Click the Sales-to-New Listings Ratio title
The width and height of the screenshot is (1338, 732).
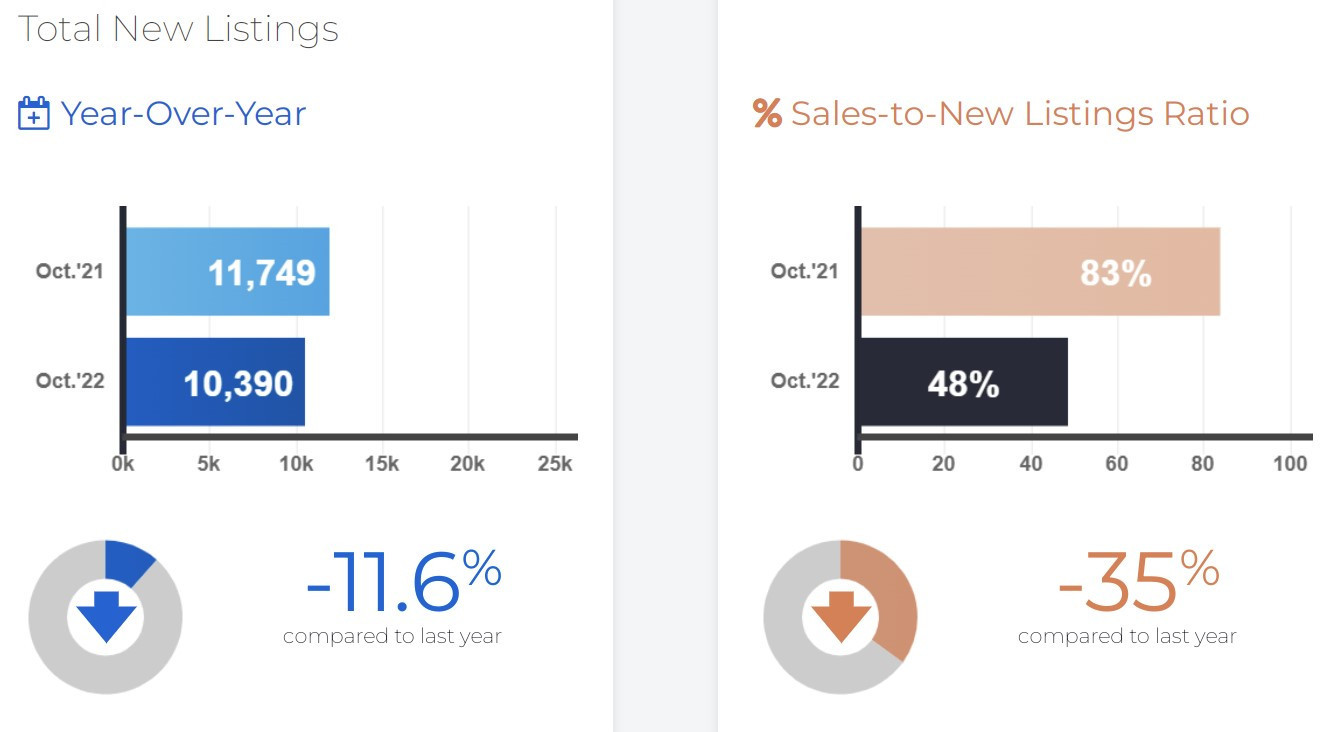1020,113
